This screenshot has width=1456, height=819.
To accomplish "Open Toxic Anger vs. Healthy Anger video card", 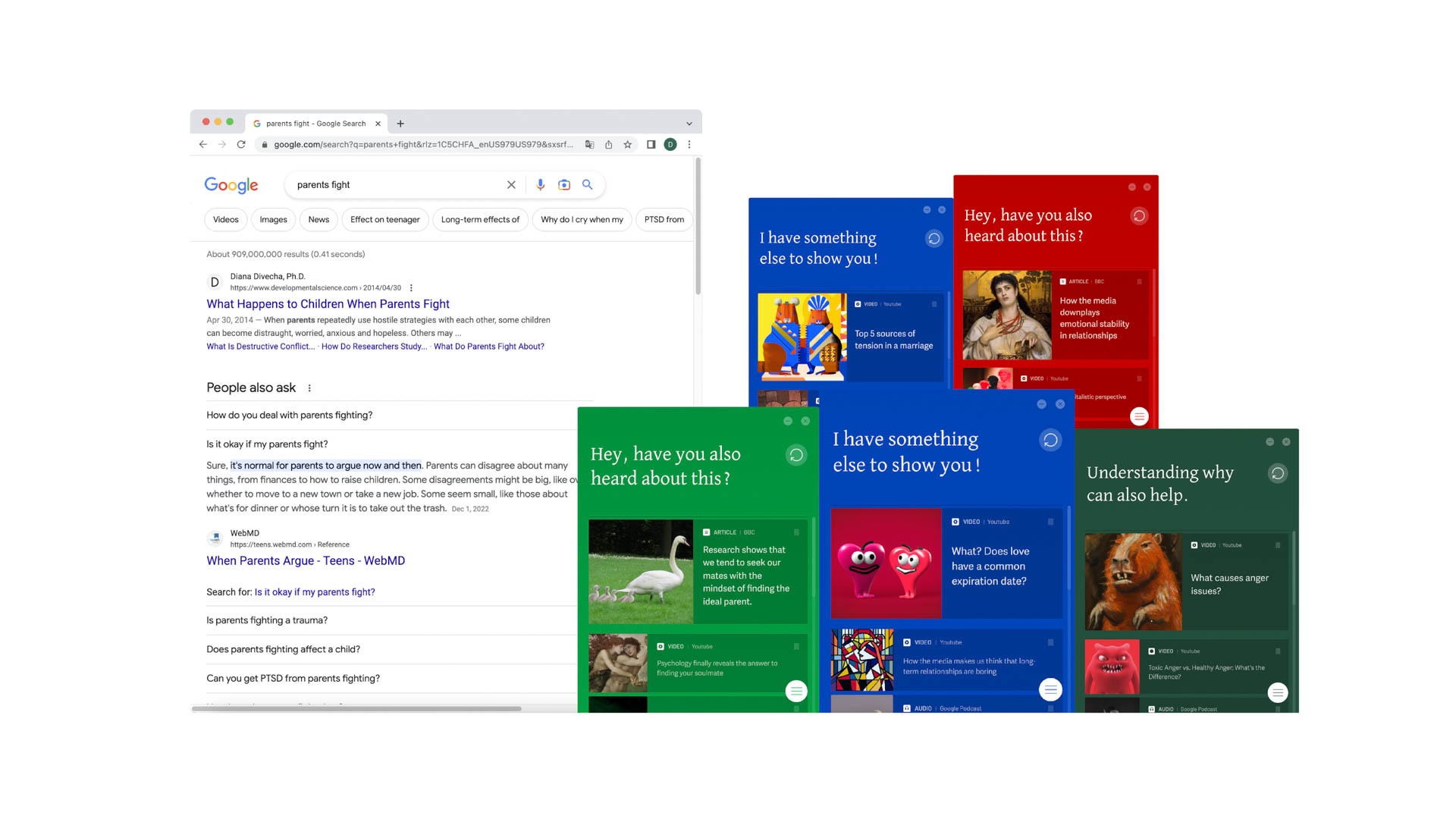I will point(1187,667).
